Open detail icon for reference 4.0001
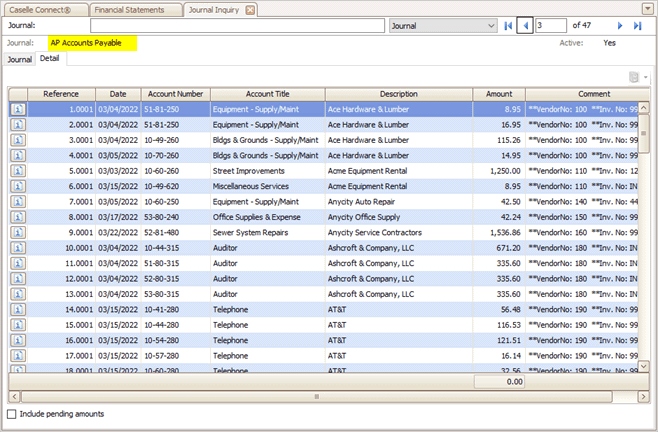658x432 pixels. (x=18, y=155)
